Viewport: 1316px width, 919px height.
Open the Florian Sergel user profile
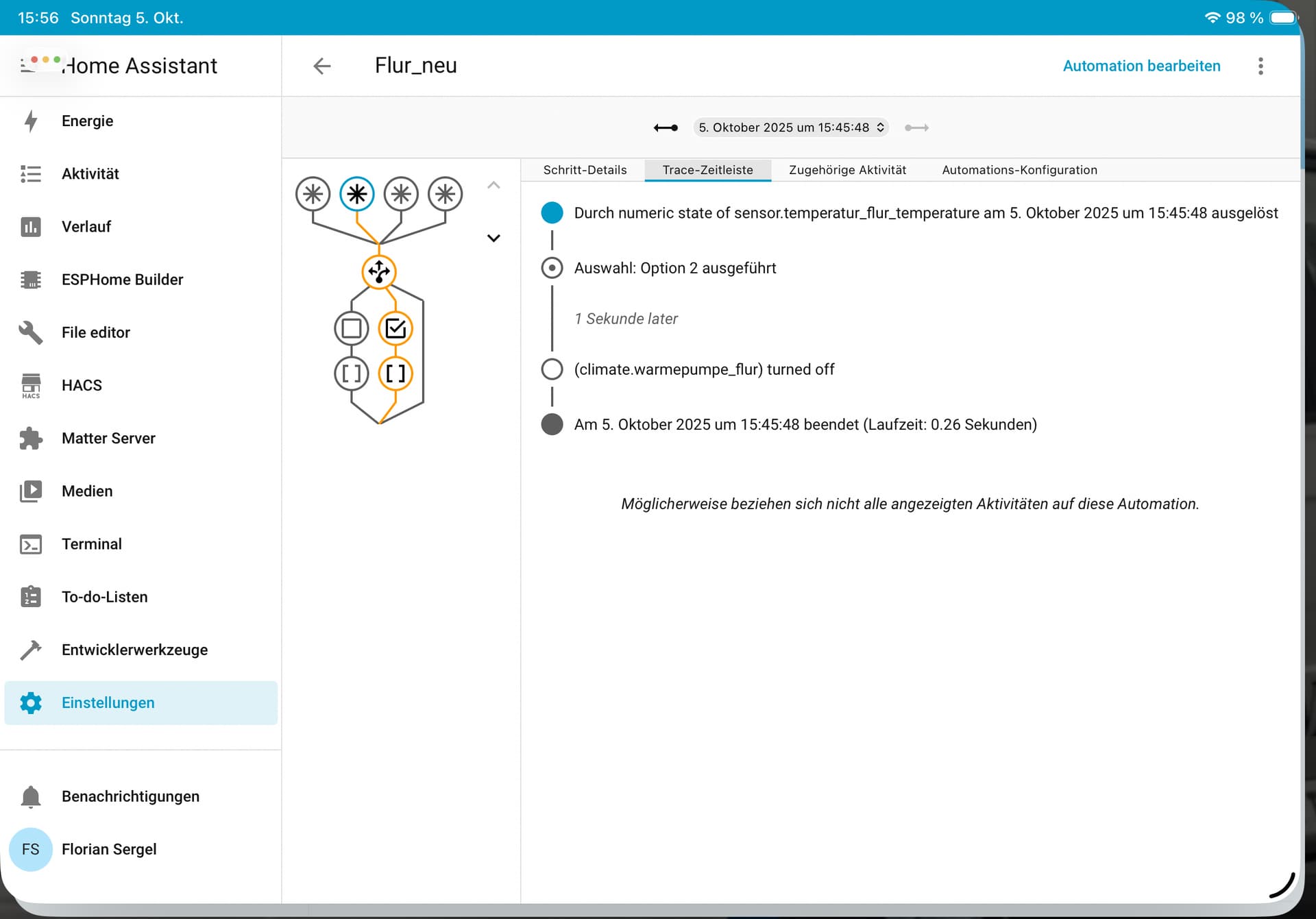[x=109, y=849]
